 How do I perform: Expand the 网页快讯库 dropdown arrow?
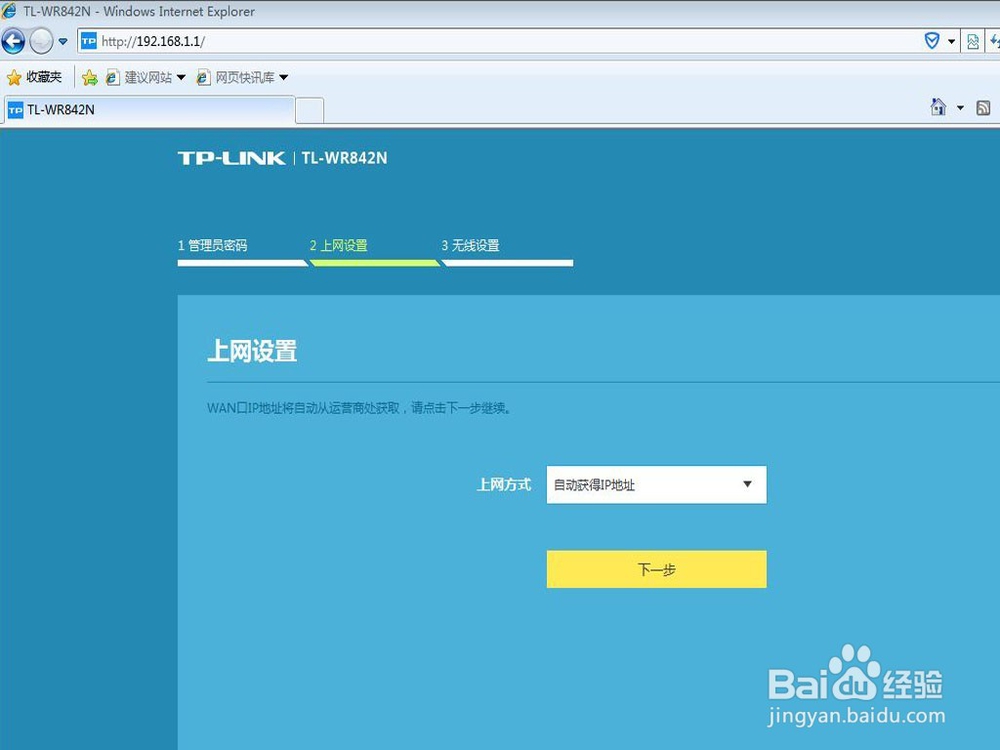284,77
